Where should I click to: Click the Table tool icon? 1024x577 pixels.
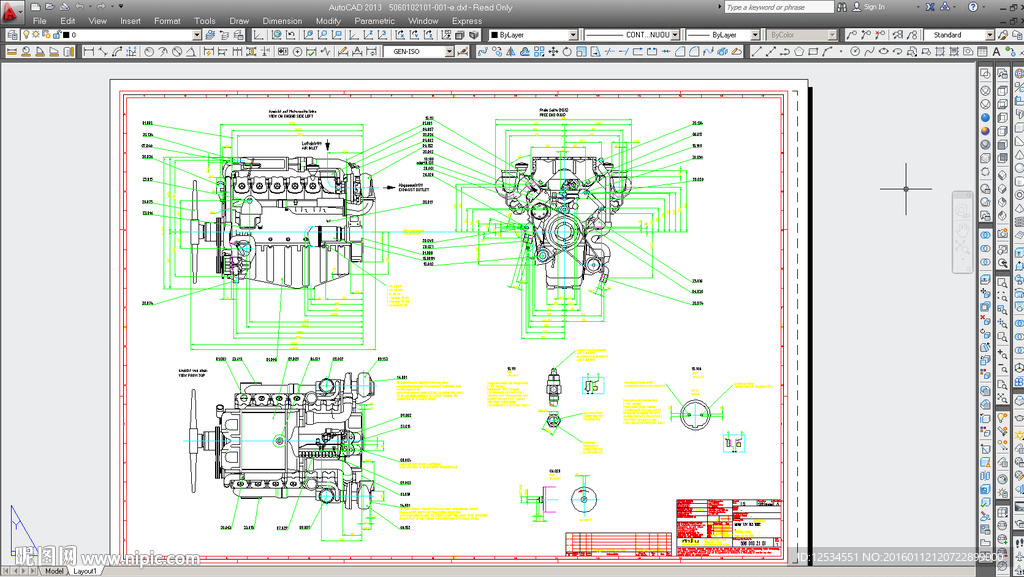(x=982, y=52)
